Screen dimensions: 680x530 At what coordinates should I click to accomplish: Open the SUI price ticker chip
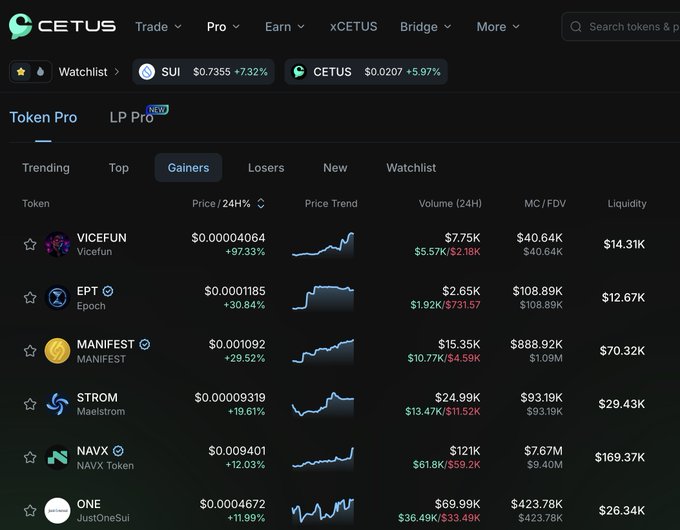[203, 72]
